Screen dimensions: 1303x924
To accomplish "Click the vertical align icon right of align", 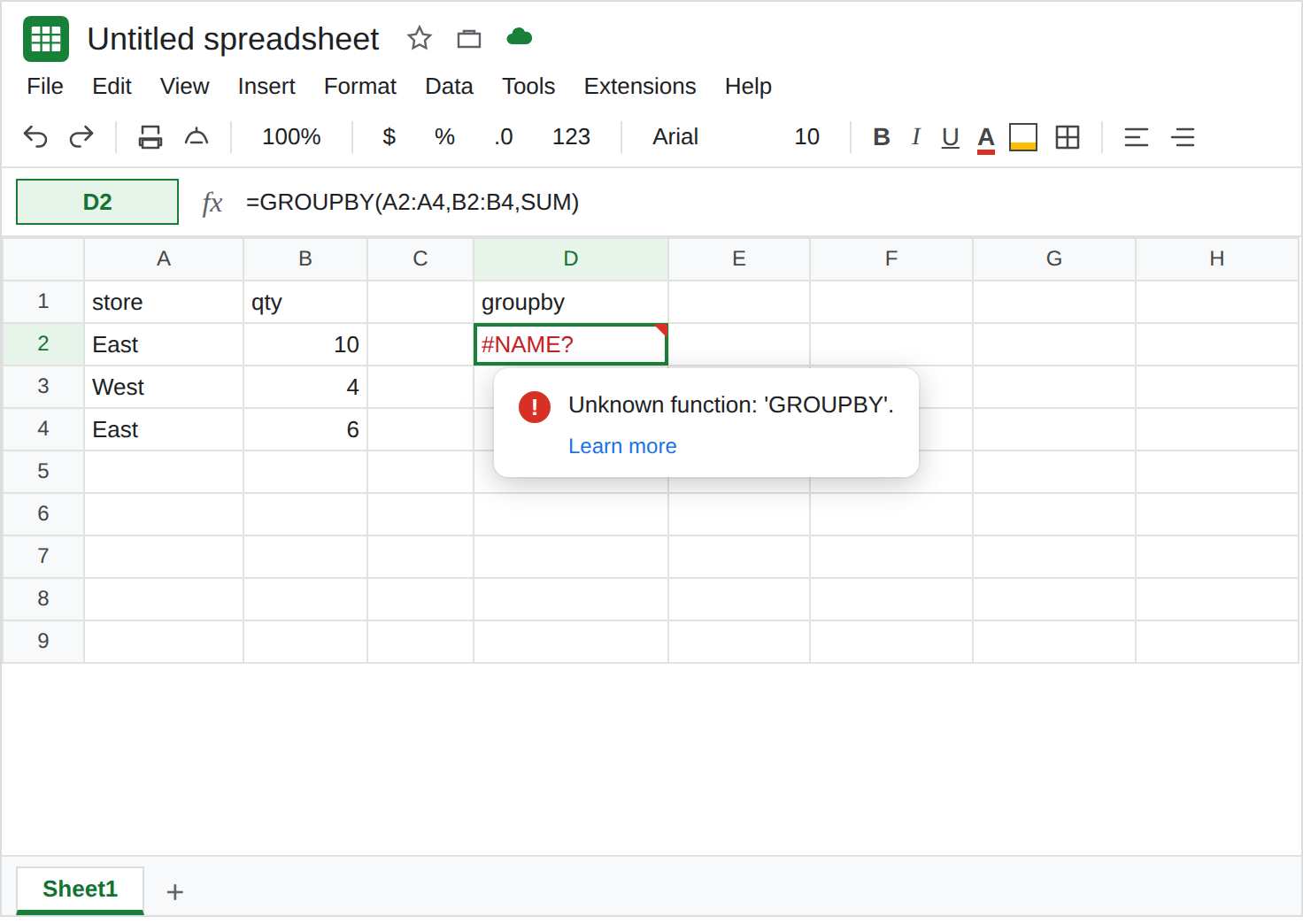I will tap(1183, 137).
